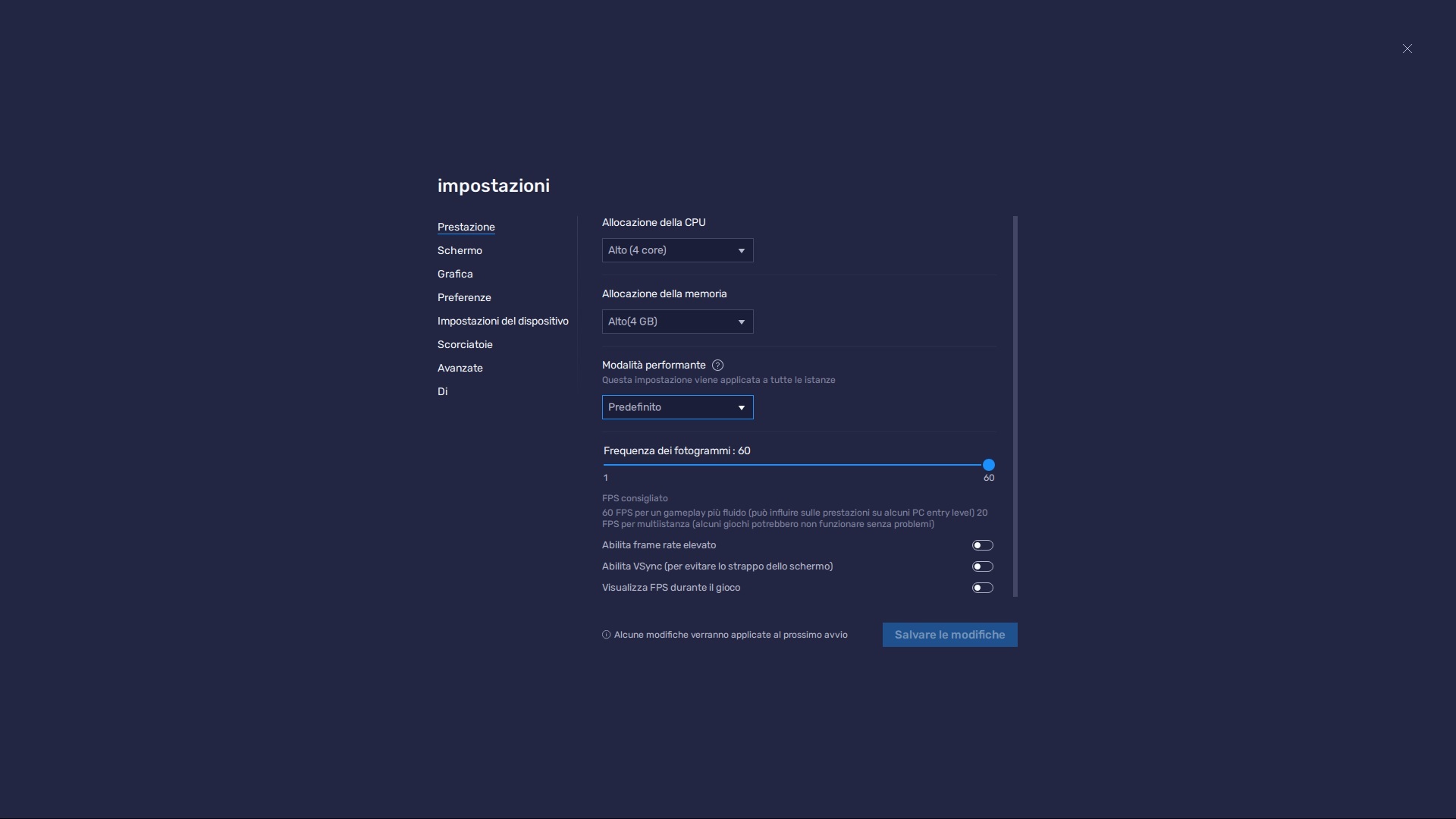
Task: Open the Modalità performante Predefinito dropdown
Action: [x=677, y=407]
